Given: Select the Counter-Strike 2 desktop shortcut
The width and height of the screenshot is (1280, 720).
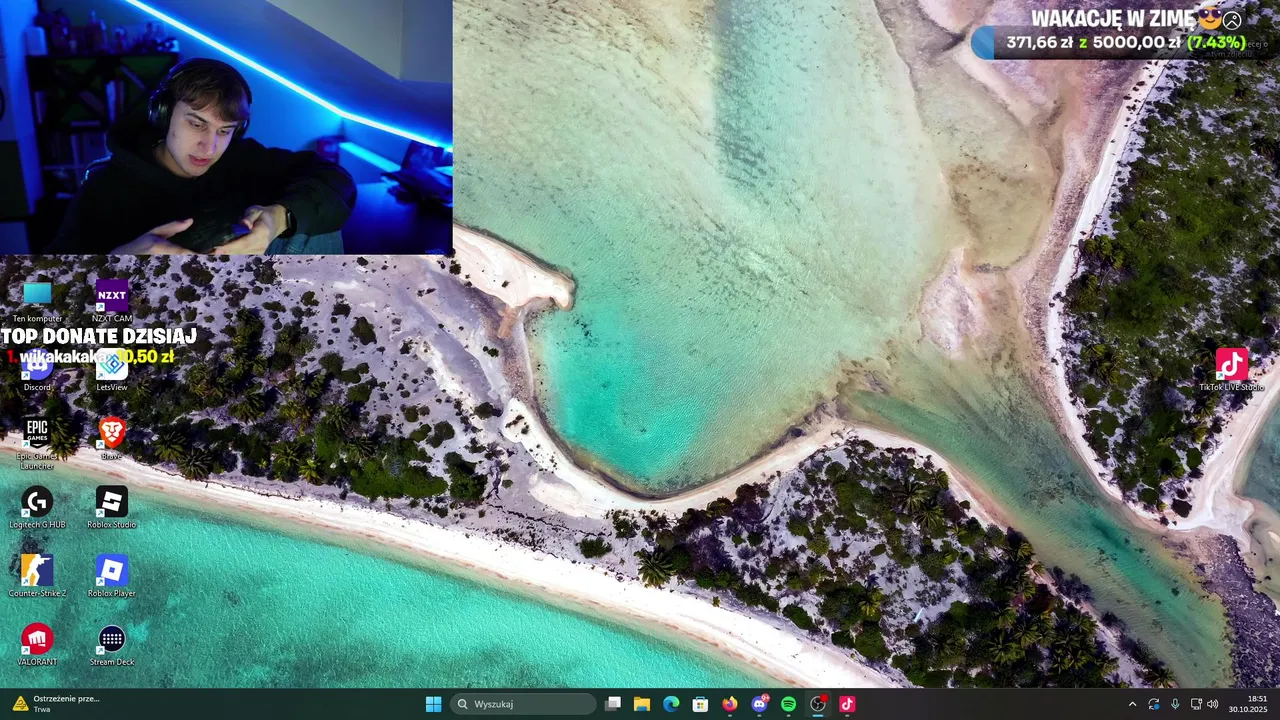Looking at the screenshot, I should [37, 576].
